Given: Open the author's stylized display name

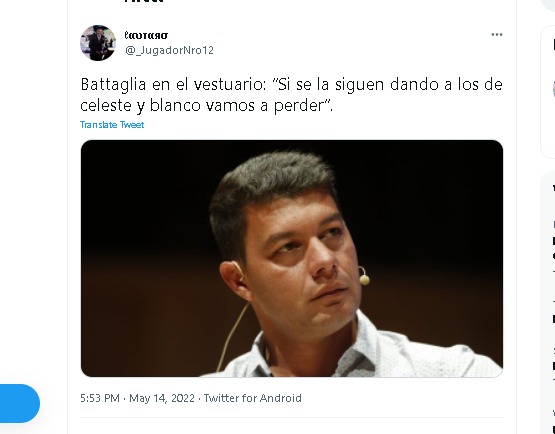Looking at the screenshot, I should (x=146, y=35).
